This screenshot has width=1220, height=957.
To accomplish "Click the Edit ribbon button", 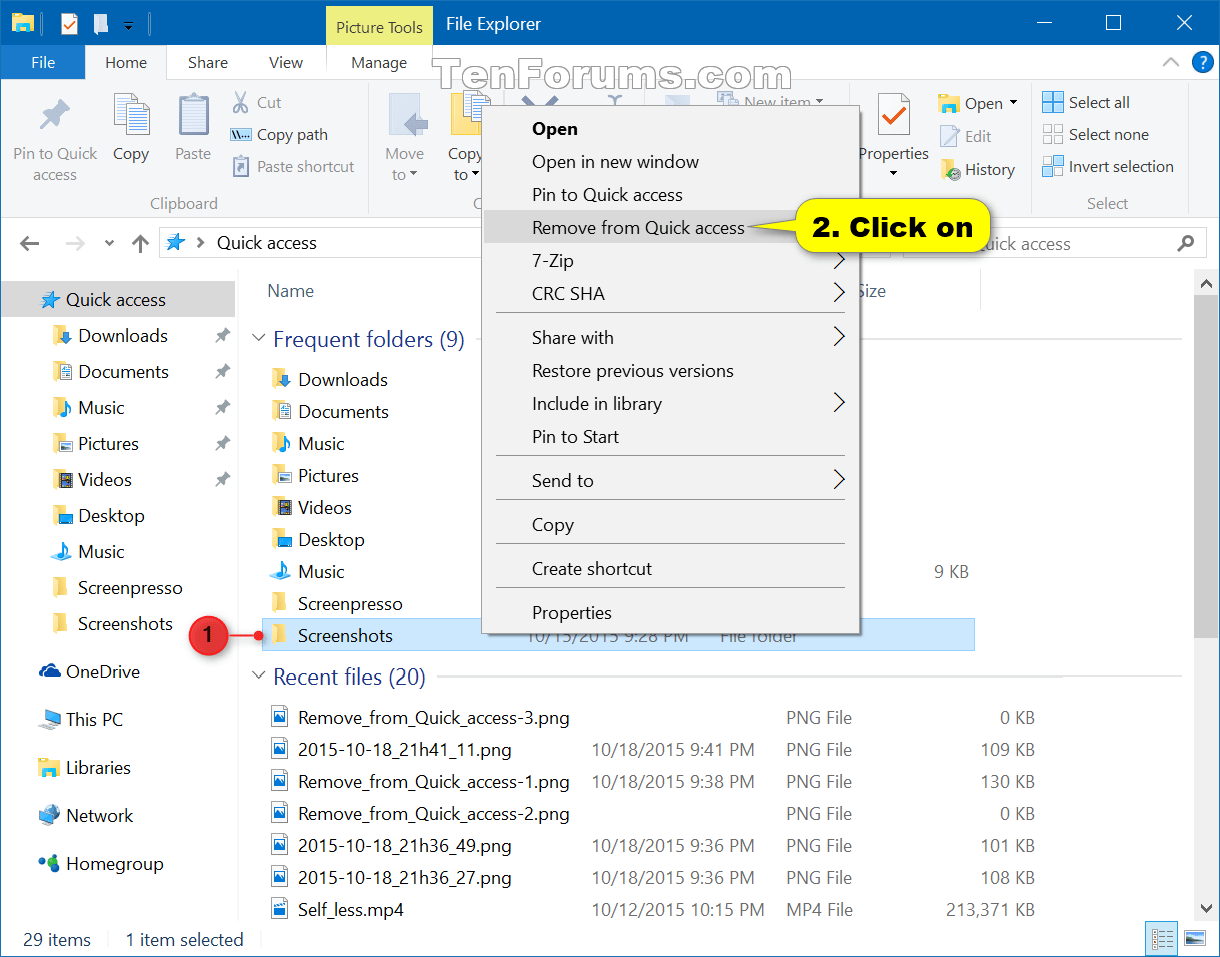I will (x=966, y=136).
